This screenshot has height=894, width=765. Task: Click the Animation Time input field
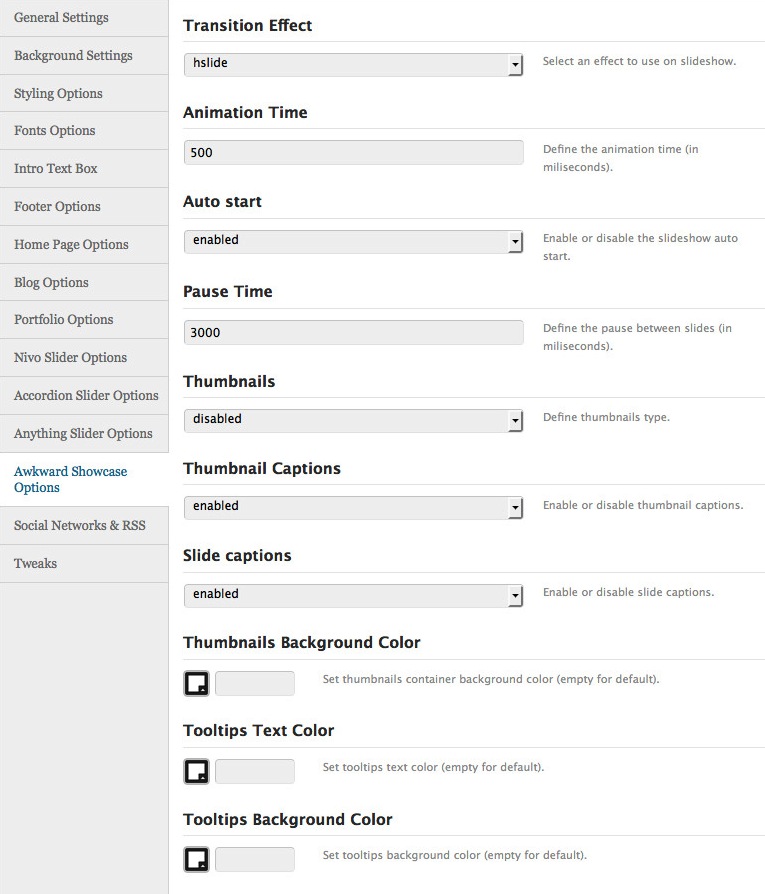[x=353, y=153]
